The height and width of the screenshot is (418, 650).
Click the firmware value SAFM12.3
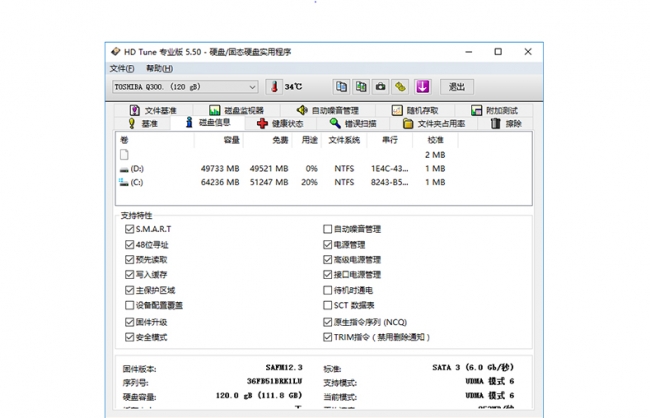(x=284, y=367)
